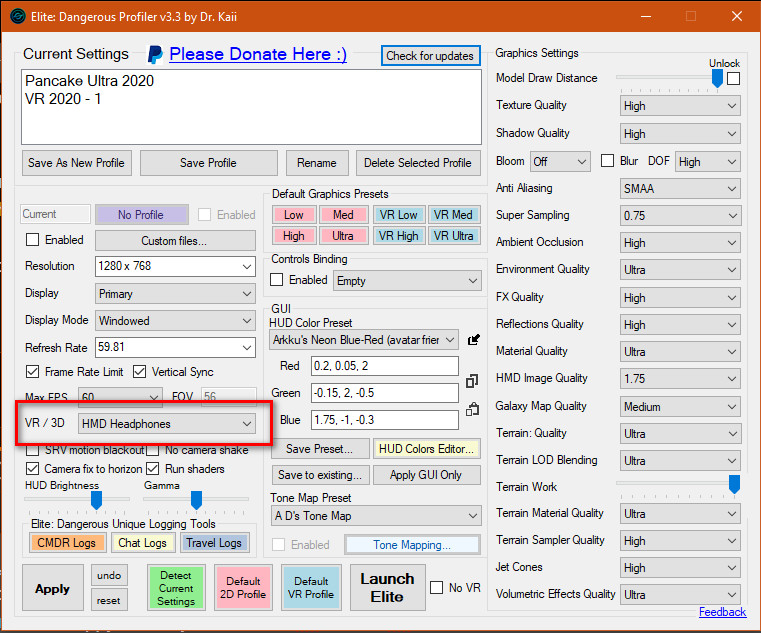Apply the VR Low preset
The height and width of the screenshot is (633, 761).
(399, 215)
